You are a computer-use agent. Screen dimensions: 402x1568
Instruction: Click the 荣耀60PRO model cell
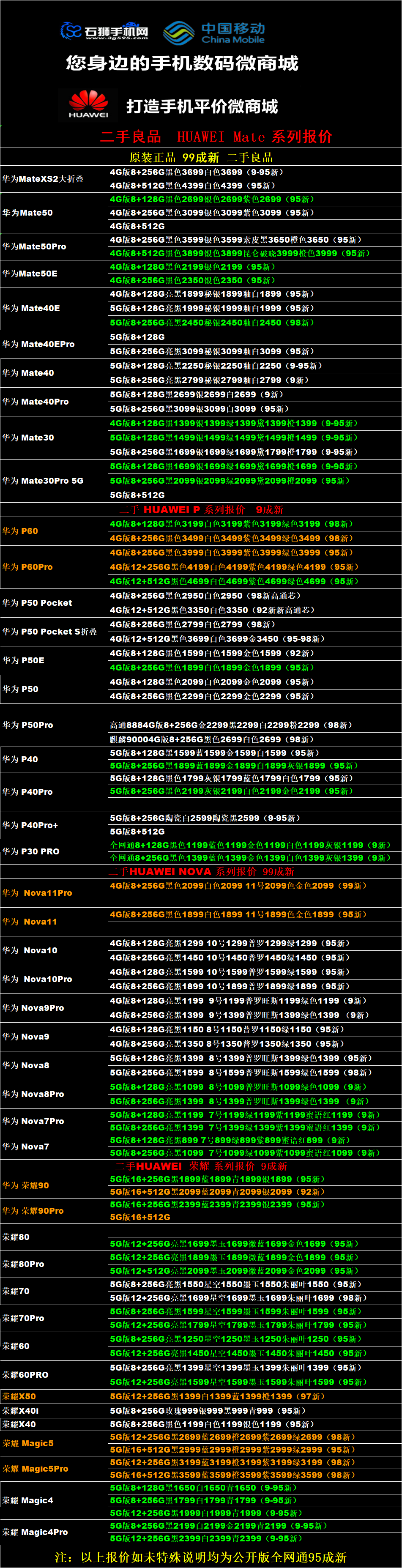tap(54, 1374)
